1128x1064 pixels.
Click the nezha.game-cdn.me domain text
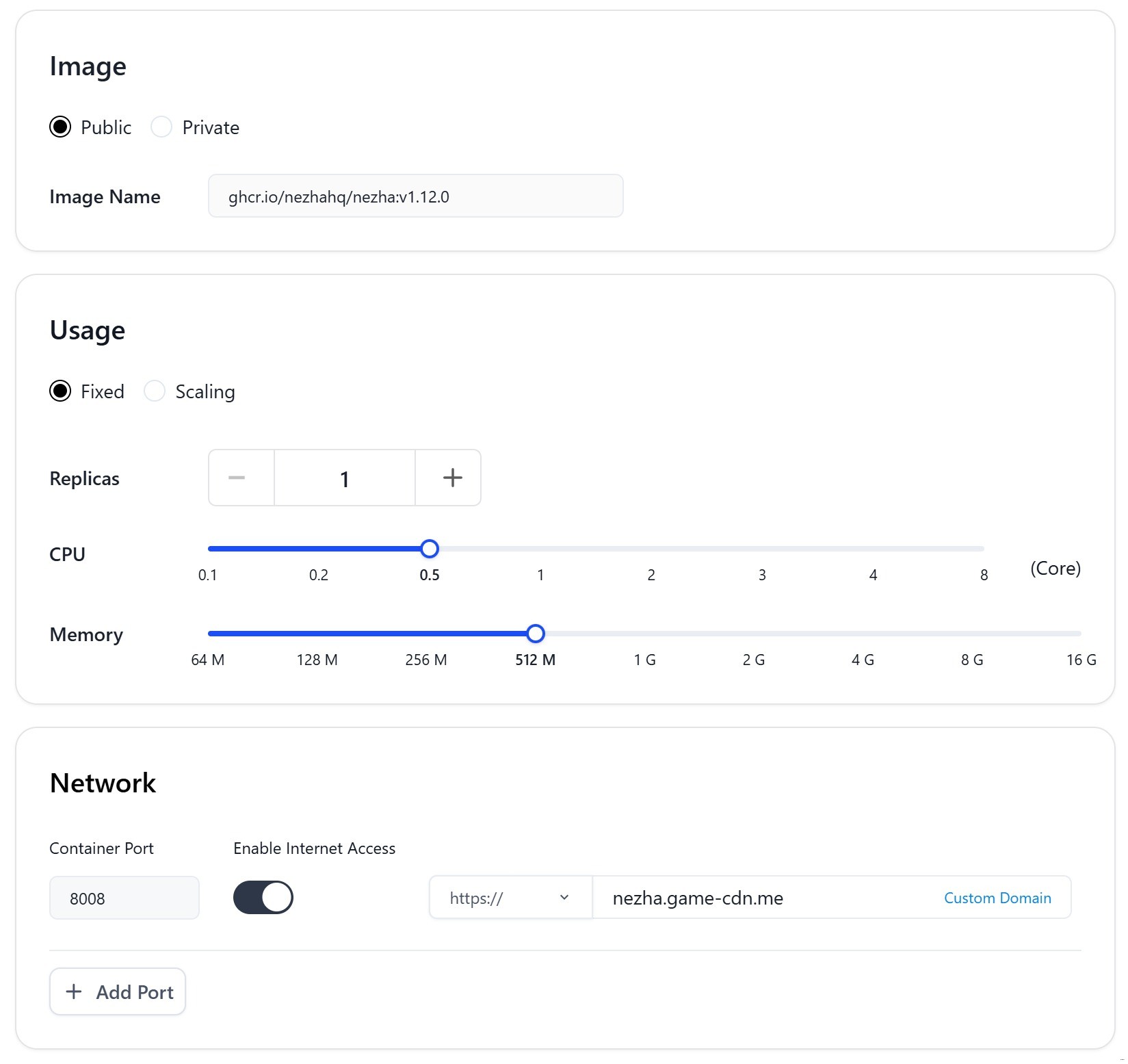point(698,898)
